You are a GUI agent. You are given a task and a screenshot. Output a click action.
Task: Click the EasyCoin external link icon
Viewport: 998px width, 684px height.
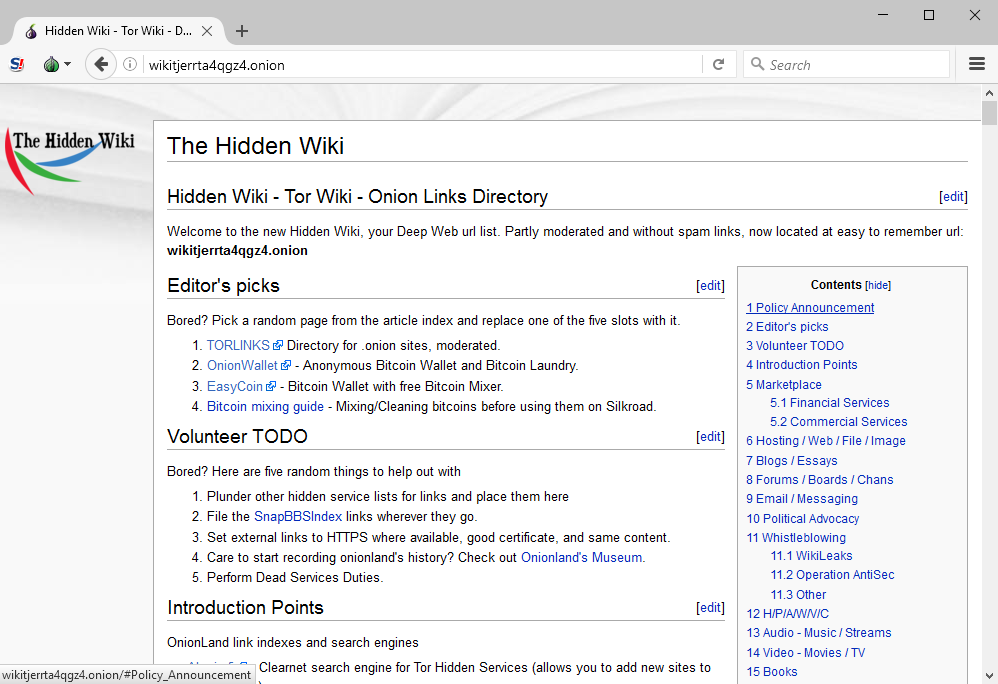271,386
